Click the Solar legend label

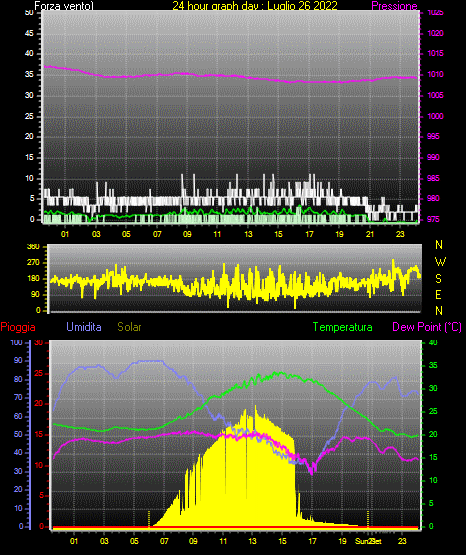pos(130,327)
